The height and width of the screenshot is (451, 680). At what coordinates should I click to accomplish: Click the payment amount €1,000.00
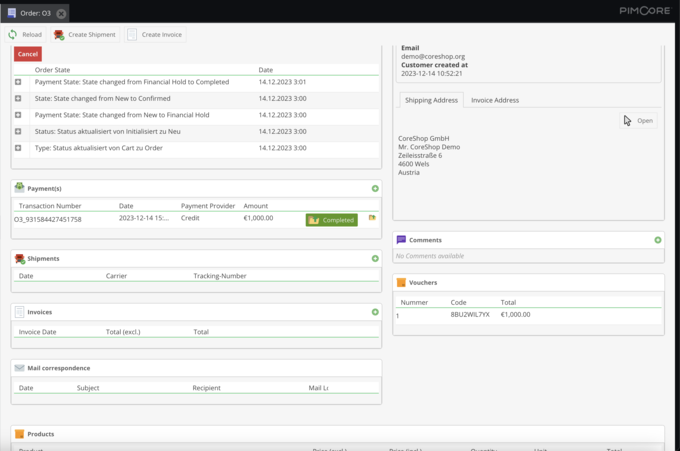tap(258, 218)
